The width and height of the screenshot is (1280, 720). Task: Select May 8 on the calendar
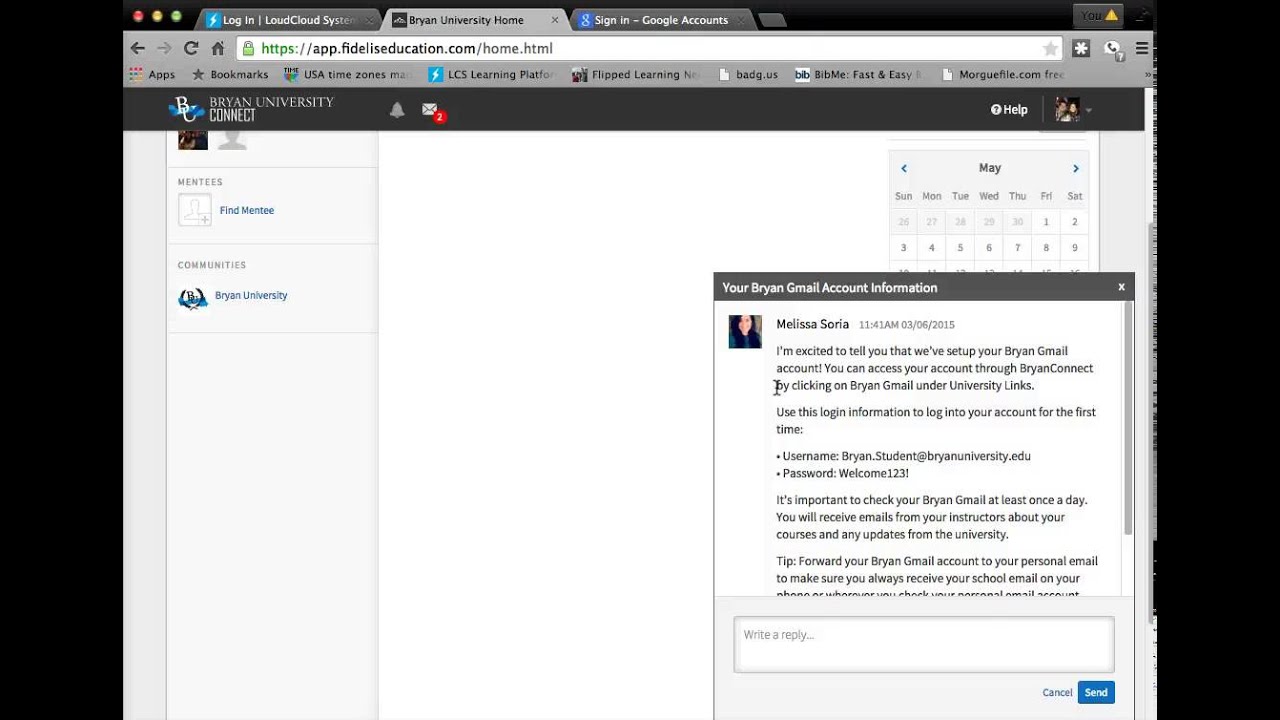point(1046,248)
